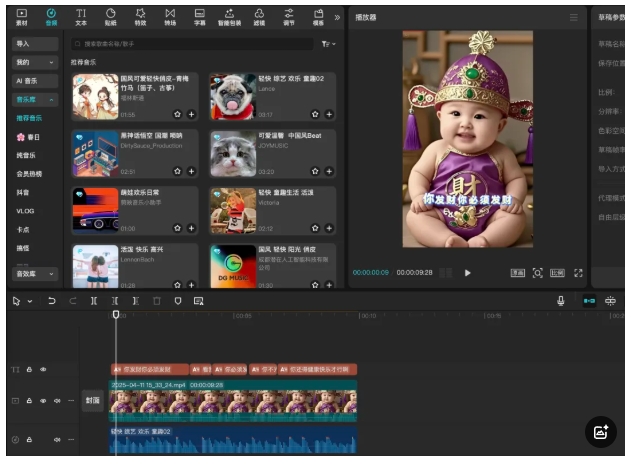Click the timeline playhead marker
This screenshot has height=464, width=631.
(x=116, y=315)
